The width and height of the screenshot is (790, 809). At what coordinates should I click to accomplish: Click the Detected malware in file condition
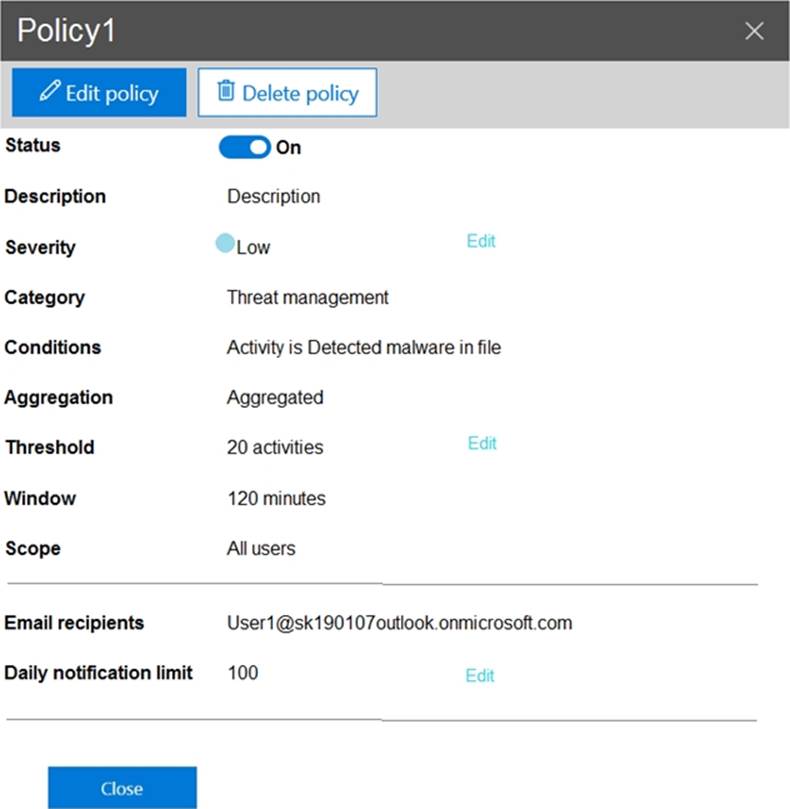click(363, 347)
